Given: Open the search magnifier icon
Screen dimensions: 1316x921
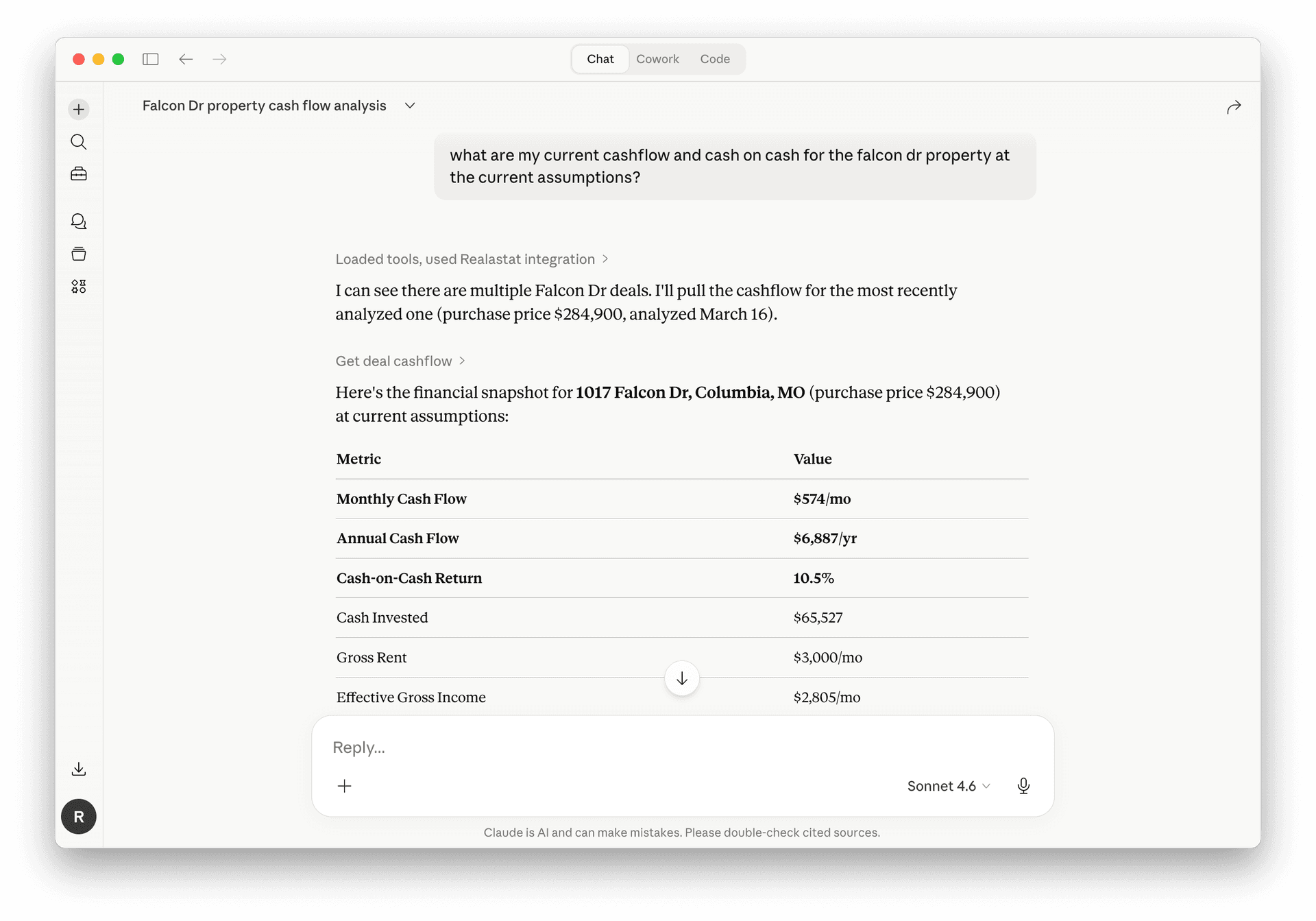Looking at the screenshot, I should click(x=79, y=142).
